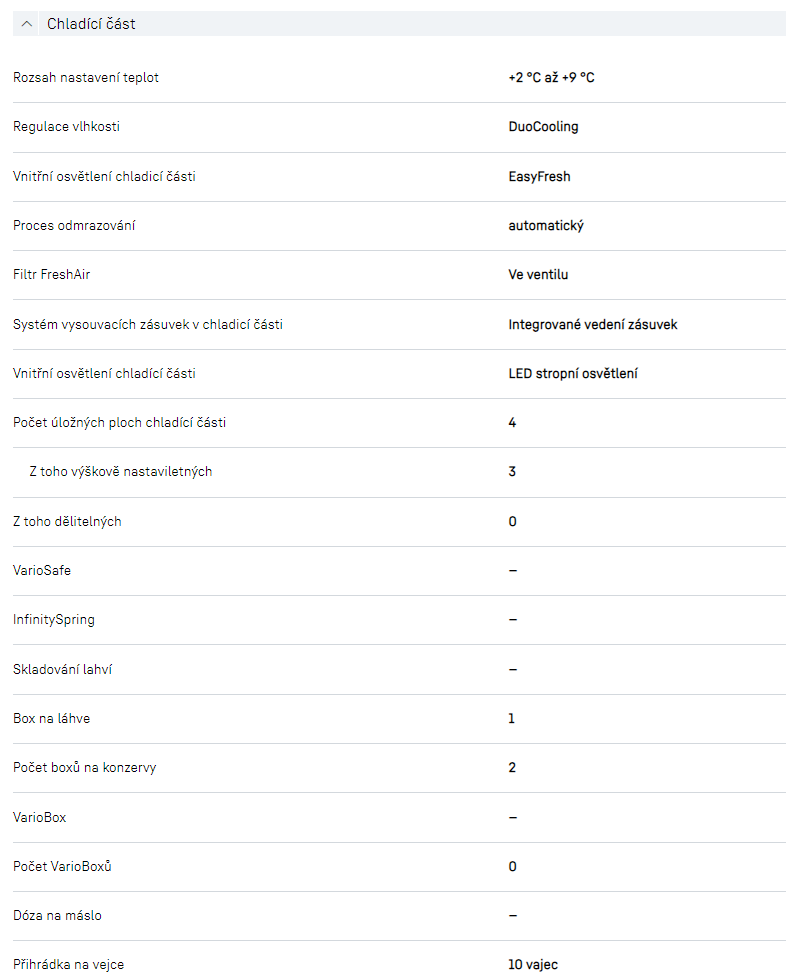This screenshot has width=786, height=977.
Task: Select the DuoCooling value text
Action: click(x=543, y=127)
